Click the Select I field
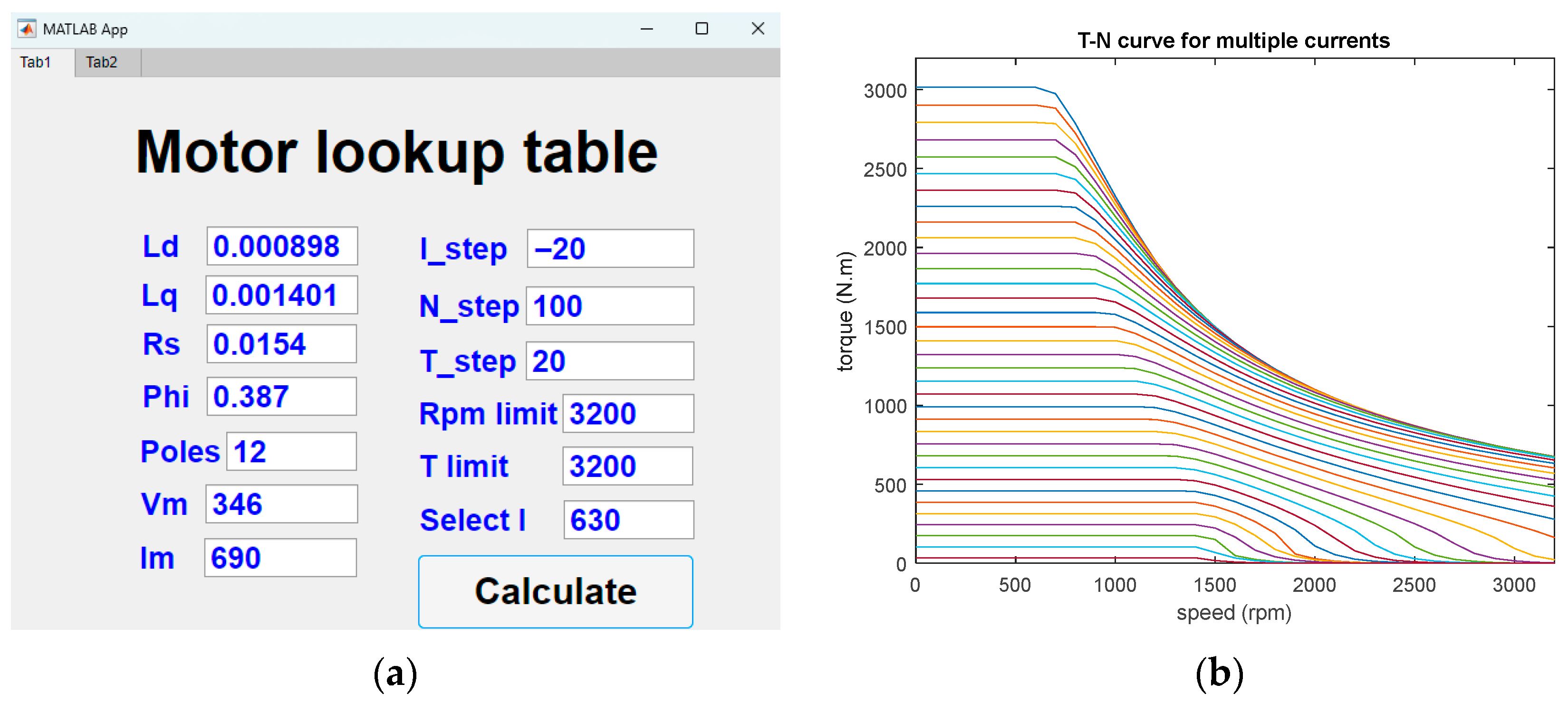The image size is (1568, 703). click(x=628, y=520)
